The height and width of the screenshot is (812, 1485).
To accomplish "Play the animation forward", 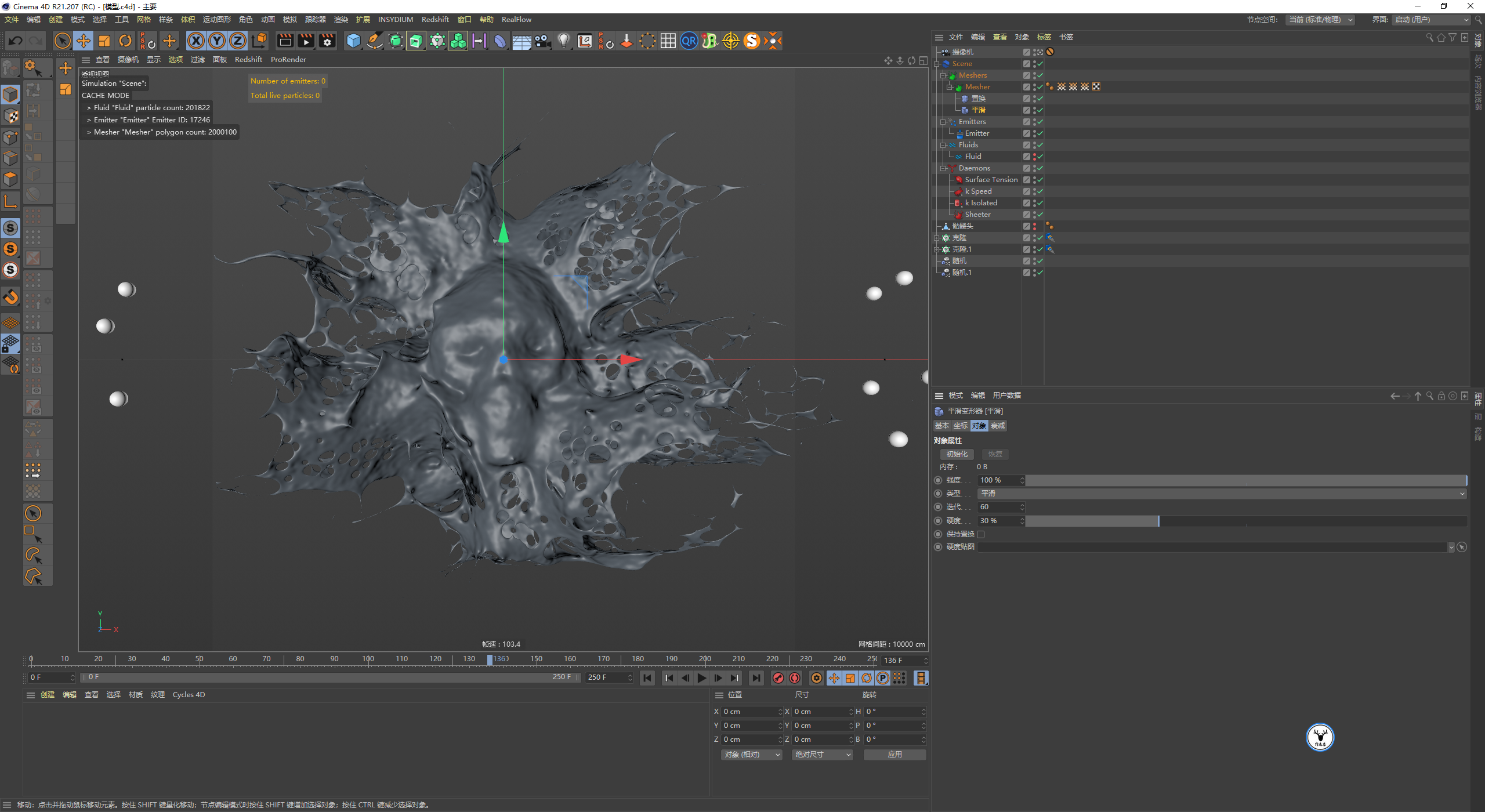I will [x=702, y=678].
